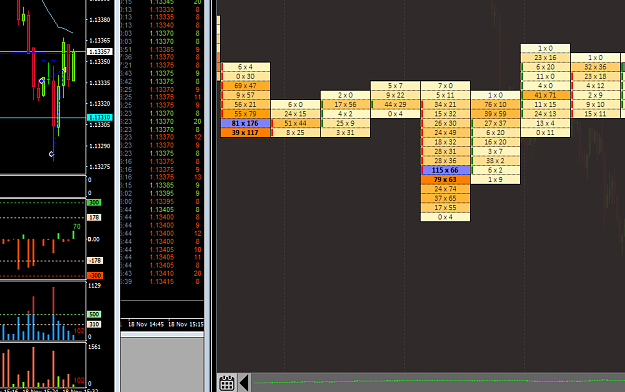
Task: Click footprint cell 24 x 13
Action: click(546, 114)
